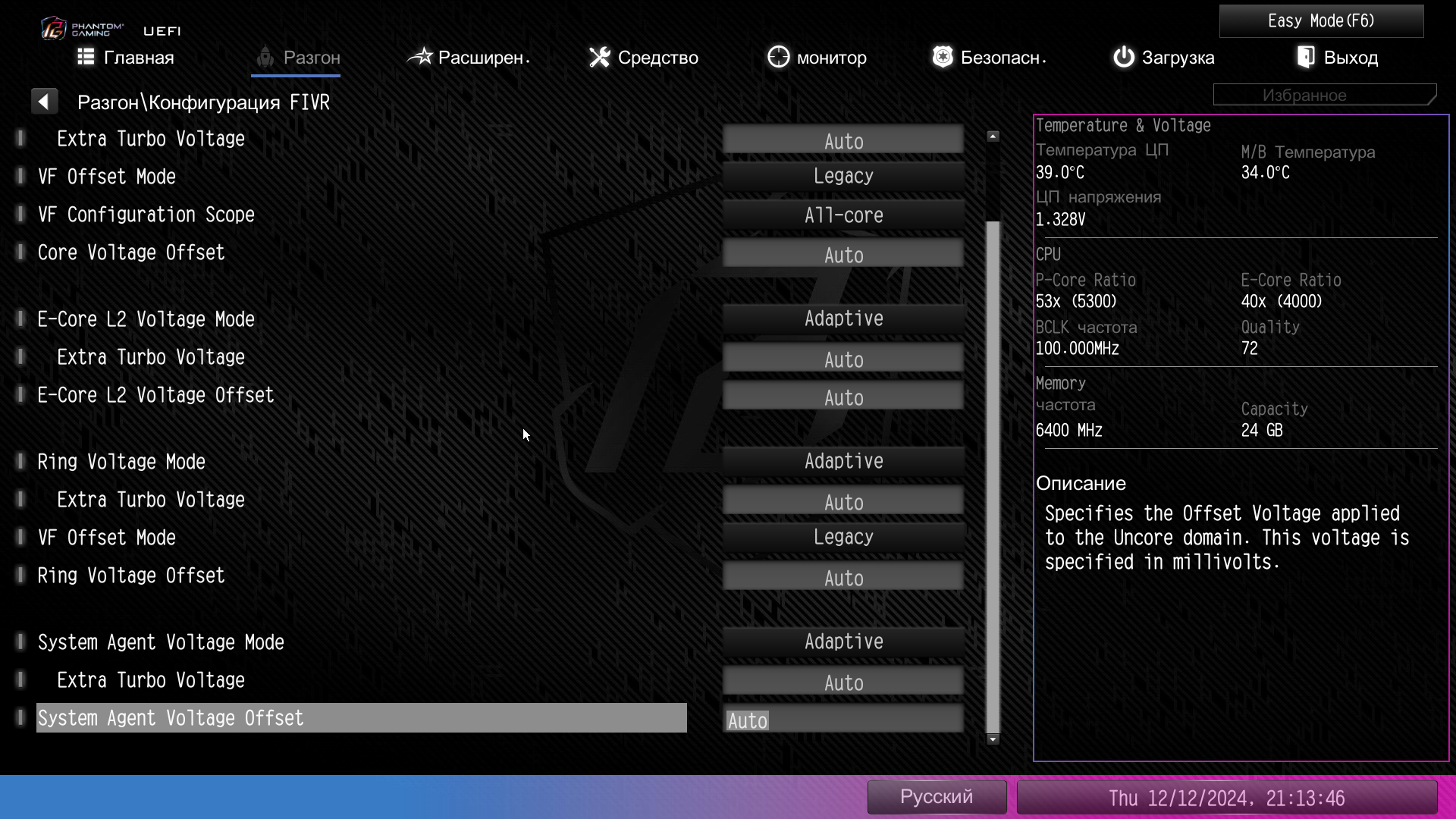
Task: Open the Ring Voltage Mode Adaptive dropdown
Action: pyautogui.click(x=843, y=461)
